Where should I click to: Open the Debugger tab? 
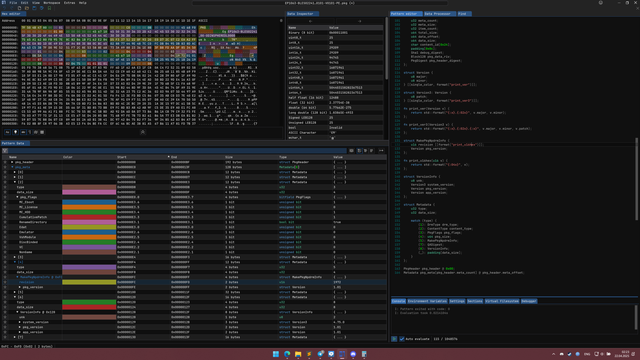[529, 301]
